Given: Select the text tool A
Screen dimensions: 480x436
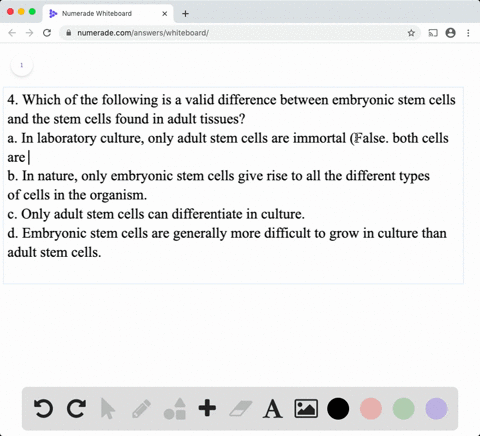Looking at the screenshot, I should click(273, 409).
